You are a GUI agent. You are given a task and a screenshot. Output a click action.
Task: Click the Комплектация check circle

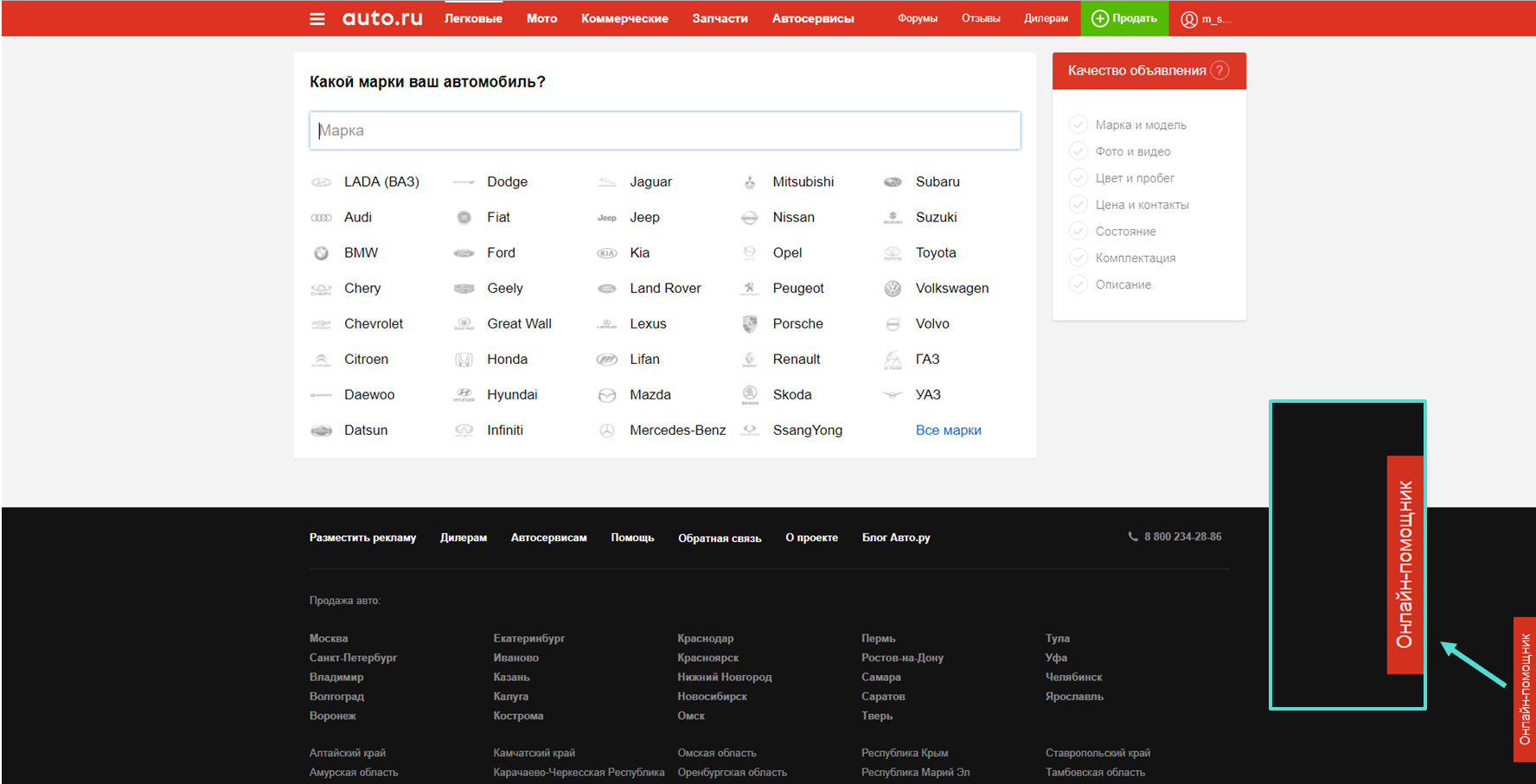pos(1078,258)
